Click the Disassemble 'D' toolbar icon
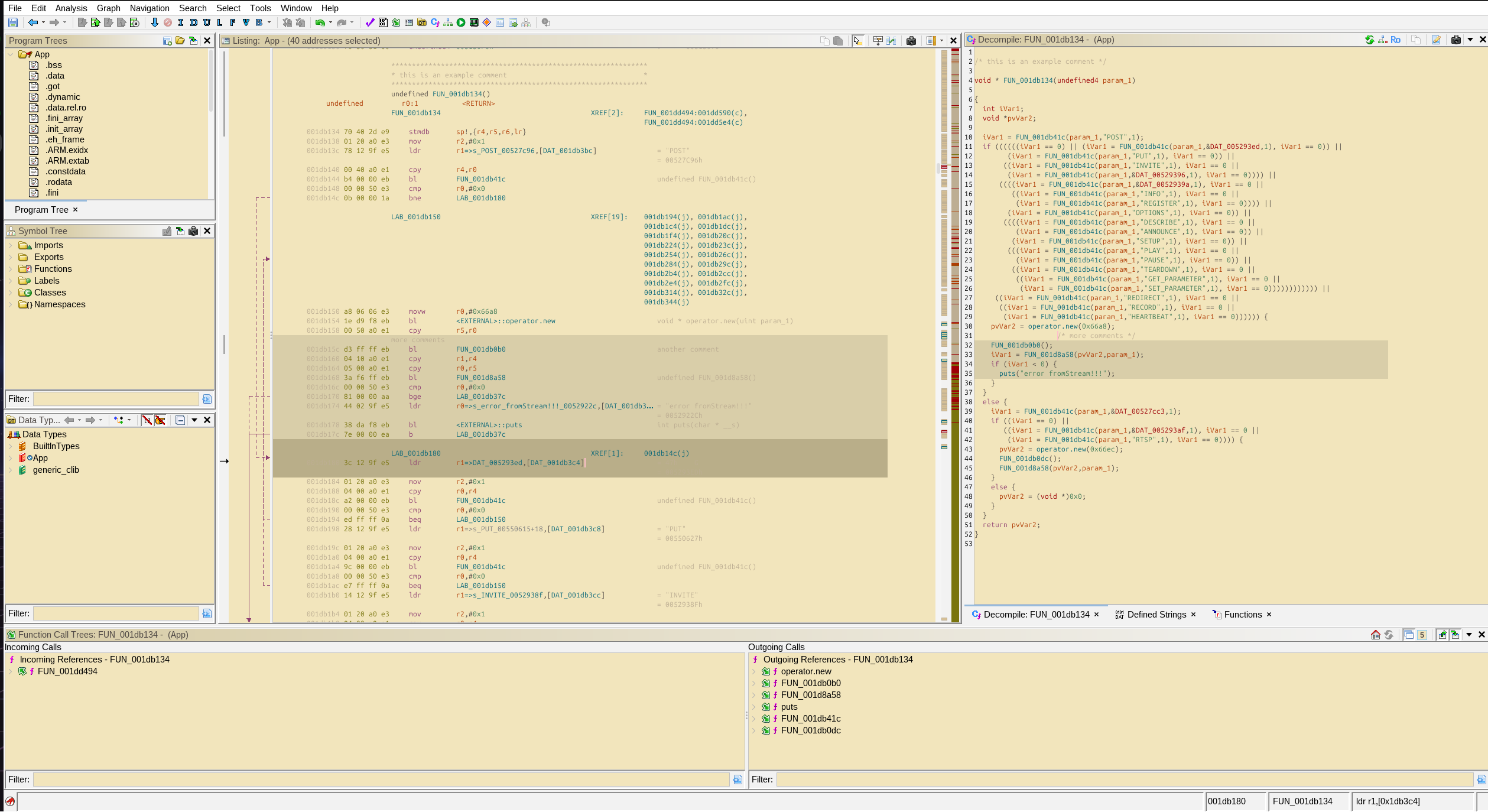The width and height of the screenshot is (1488, 812). coord(193,22)
